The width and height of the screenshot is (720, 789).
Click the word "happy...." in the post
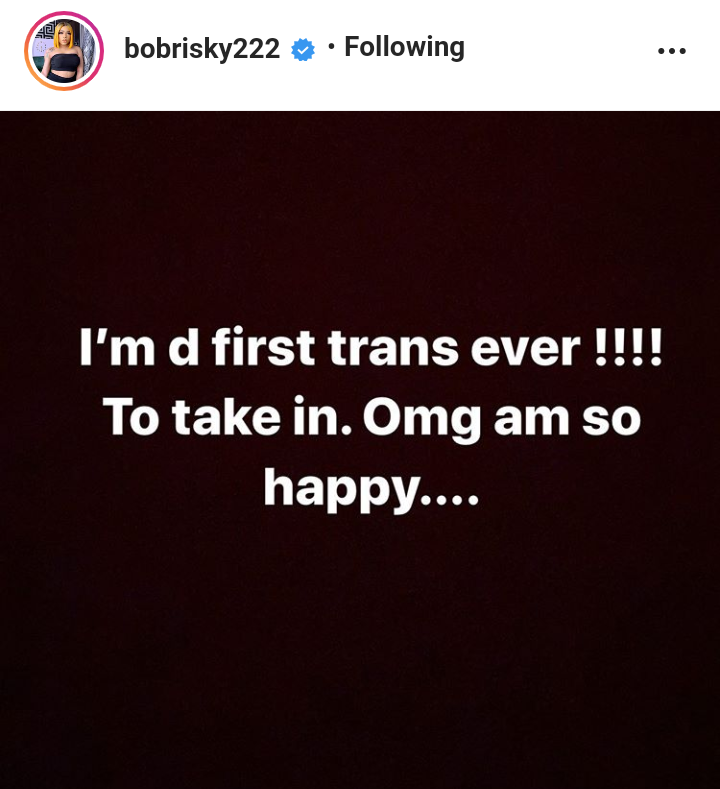tap(371, 488)
